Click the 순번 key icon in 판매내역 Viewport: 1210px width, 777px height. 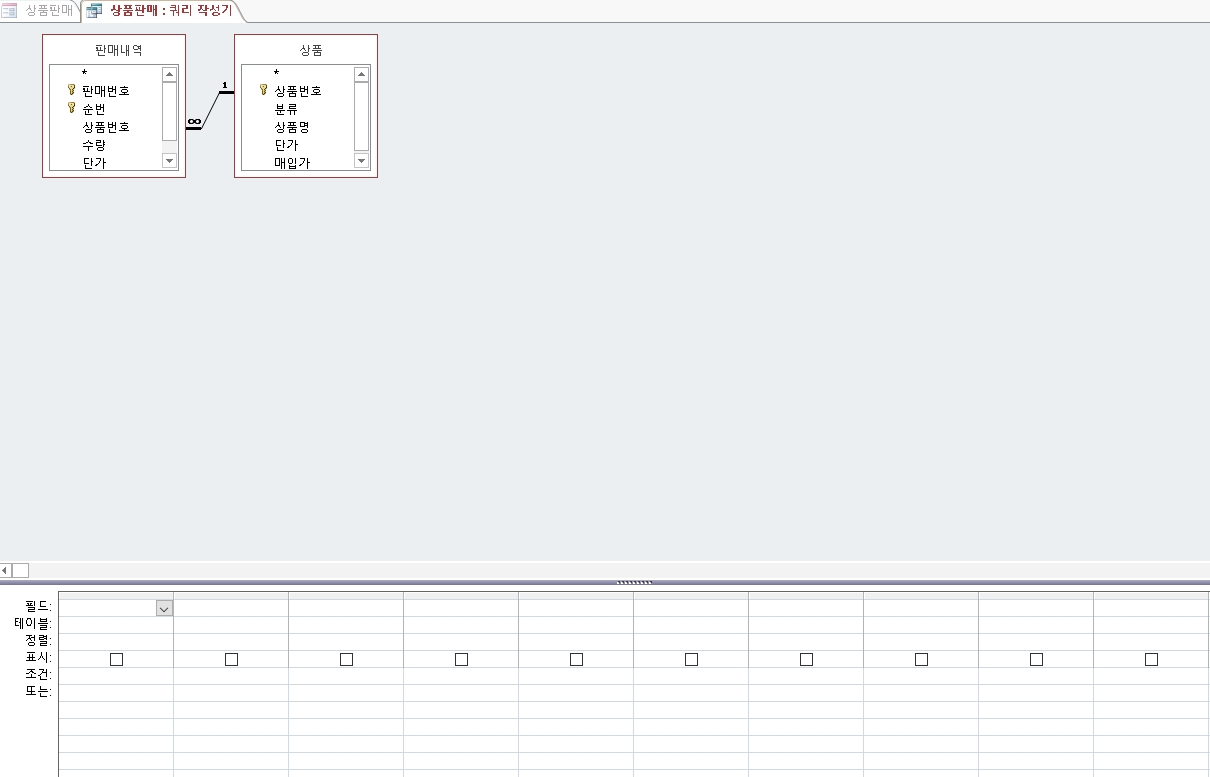pos(71,108)
